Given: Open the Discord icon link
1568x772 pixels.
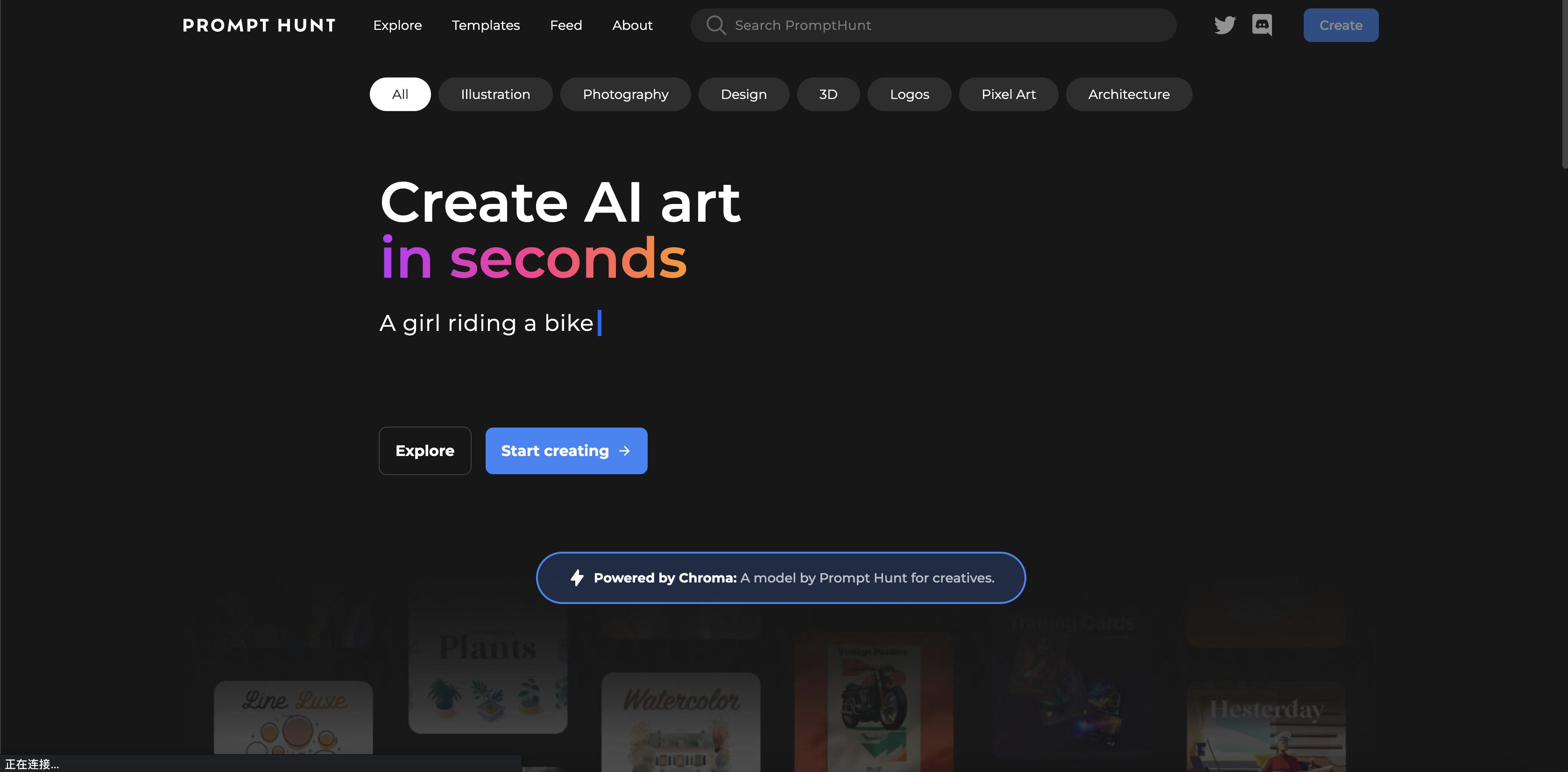Looking at the screenshot, I should 1262,25.
